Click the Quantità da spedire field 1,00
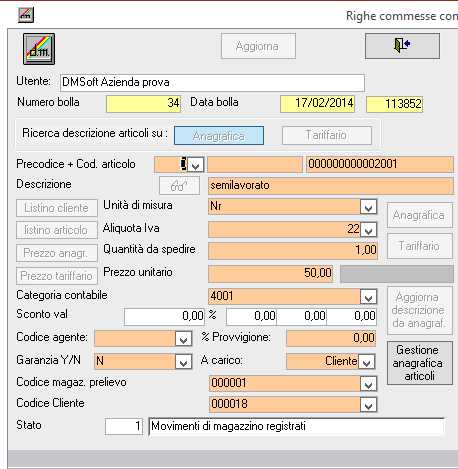 [x=293, y=251]
